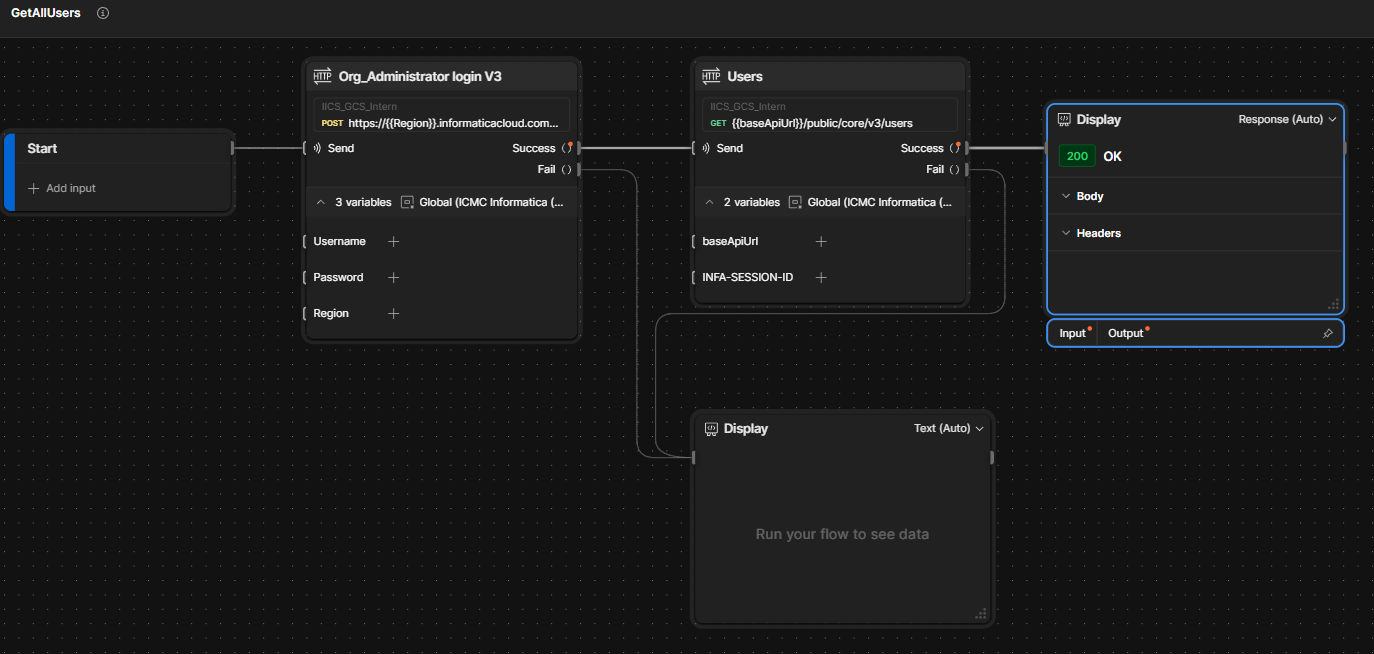
Task: Select the Users block title
Action: click(x=745, y=76)
